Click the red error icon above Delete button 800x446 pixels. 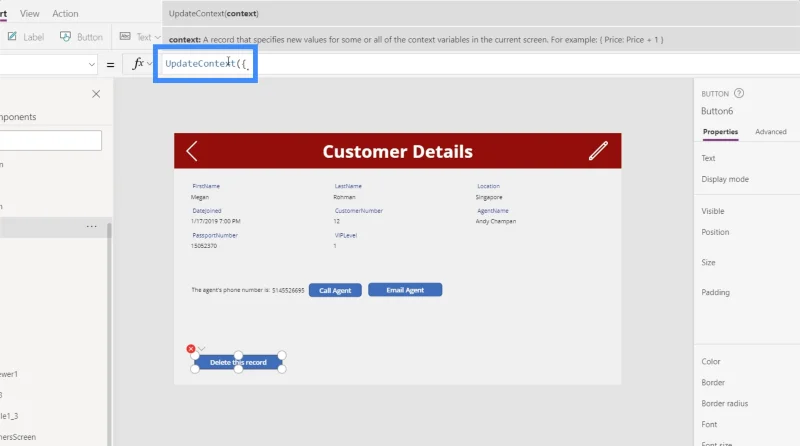pyautogui.click(x=191, y=349)
